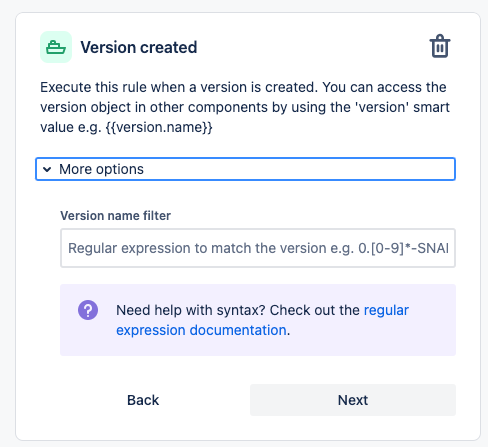This screenshot has width=488, height=447.
Task: Click the 'Need help with syntax?' text
Action: pyautogui.click(x=191, y=310)
